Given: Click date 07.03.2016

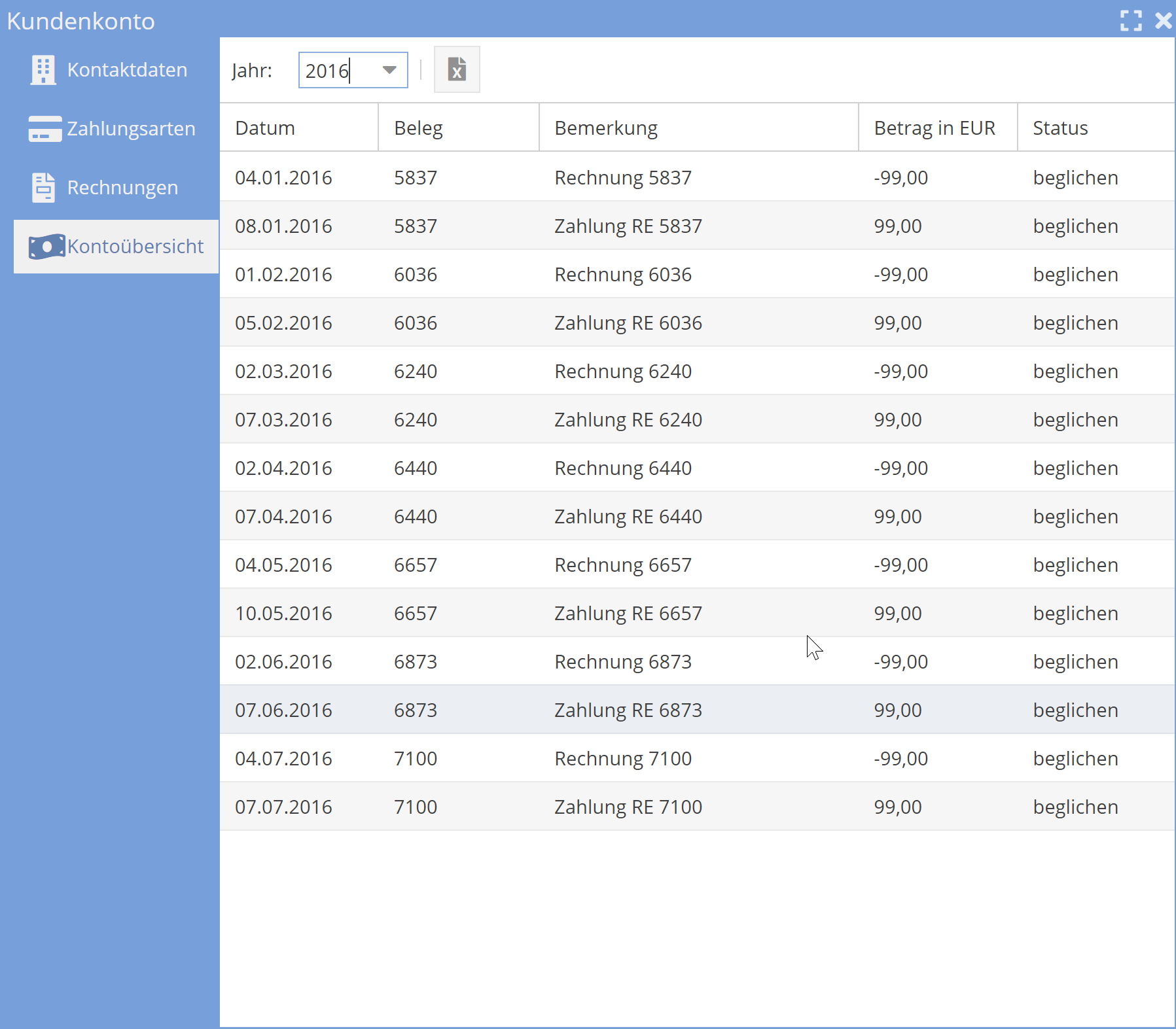Looking at the screenshot, I should point(283,419).
